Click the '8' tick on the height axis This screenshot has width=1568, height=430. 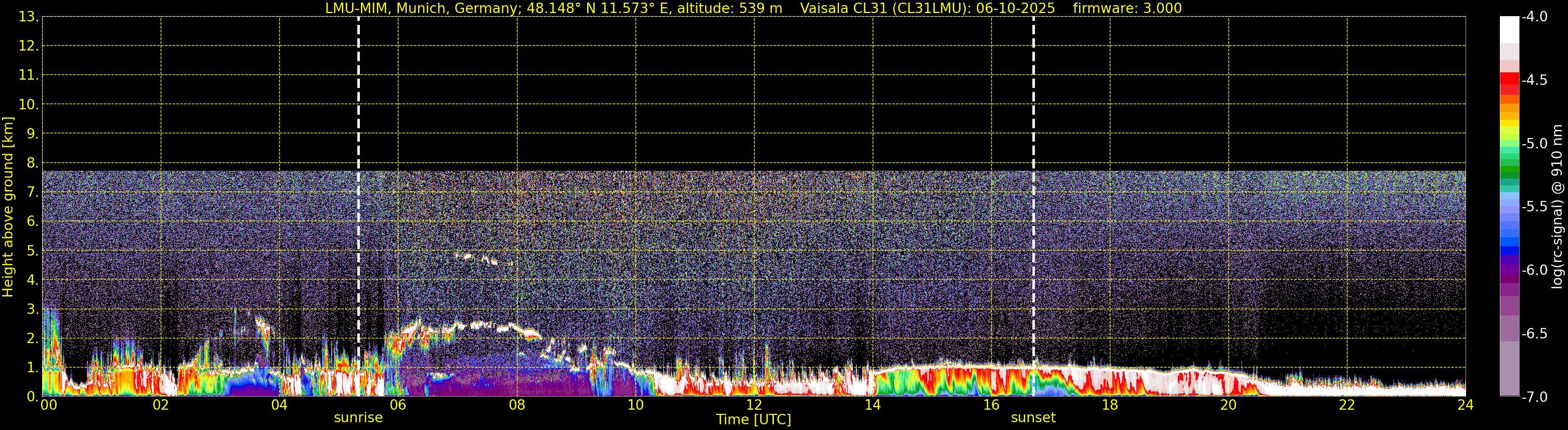(32, 163)
